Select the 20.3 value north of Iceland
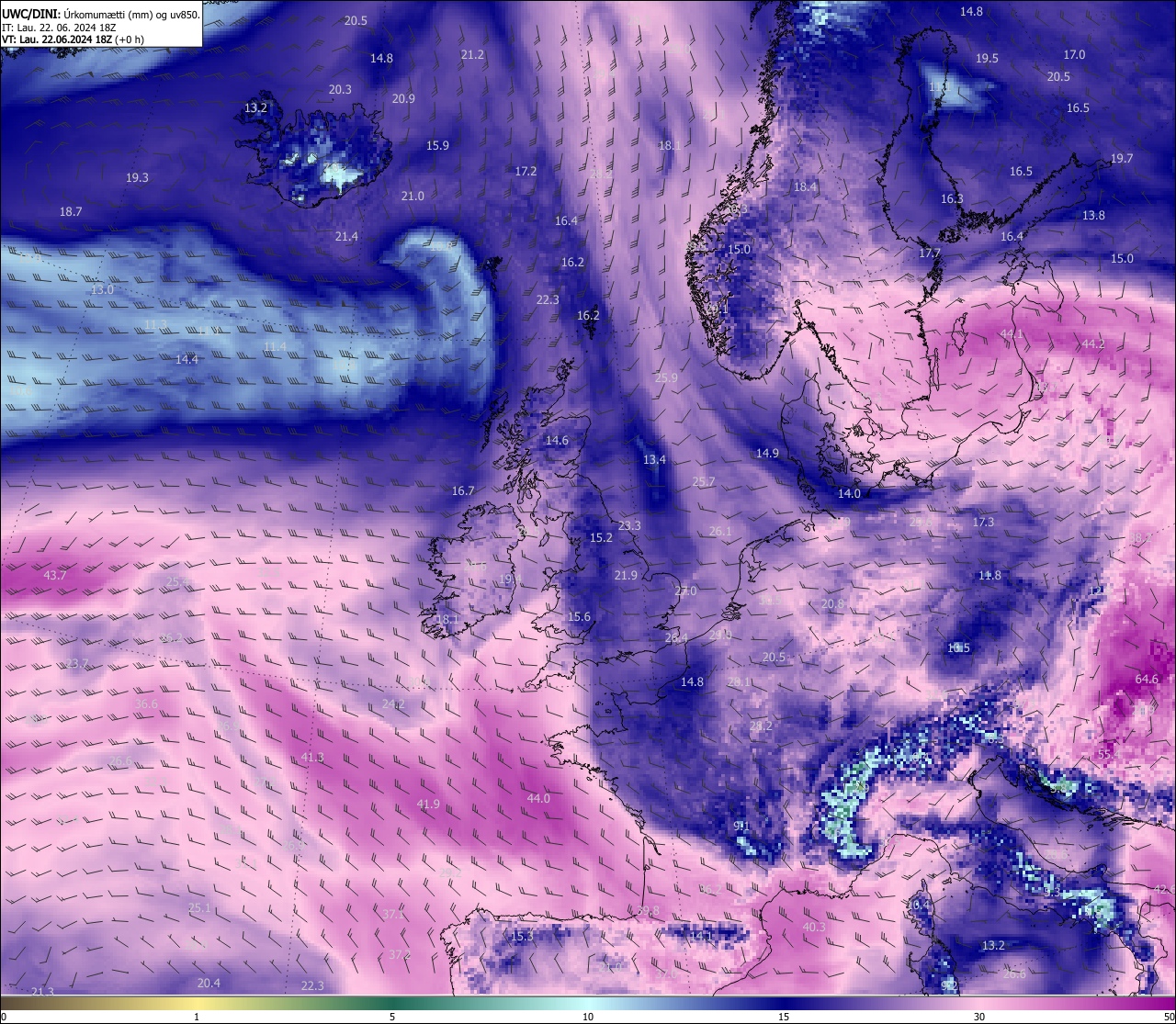Viewport: 1176px width, 1024px height. coord(340,90)
